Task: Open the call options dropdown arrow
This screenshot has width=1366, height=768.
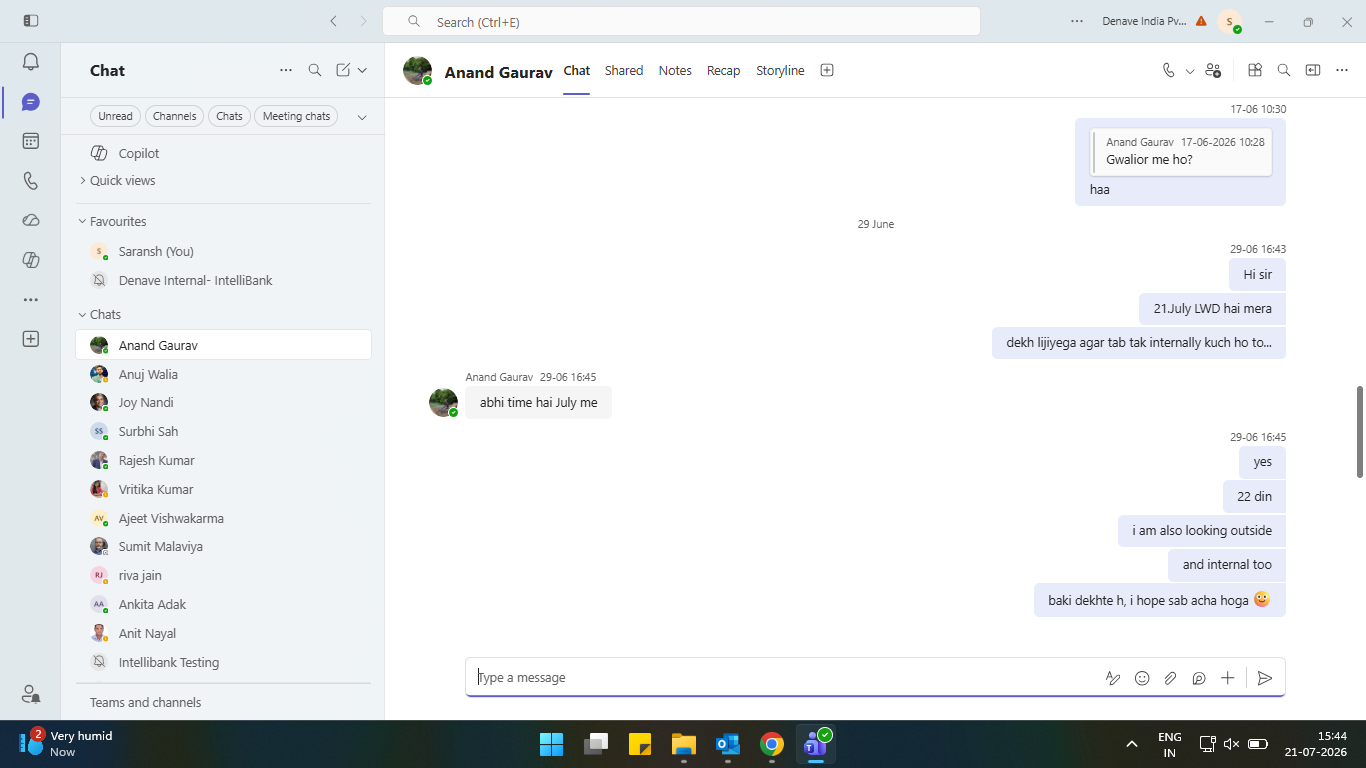Action: (x=1190, y=71)
